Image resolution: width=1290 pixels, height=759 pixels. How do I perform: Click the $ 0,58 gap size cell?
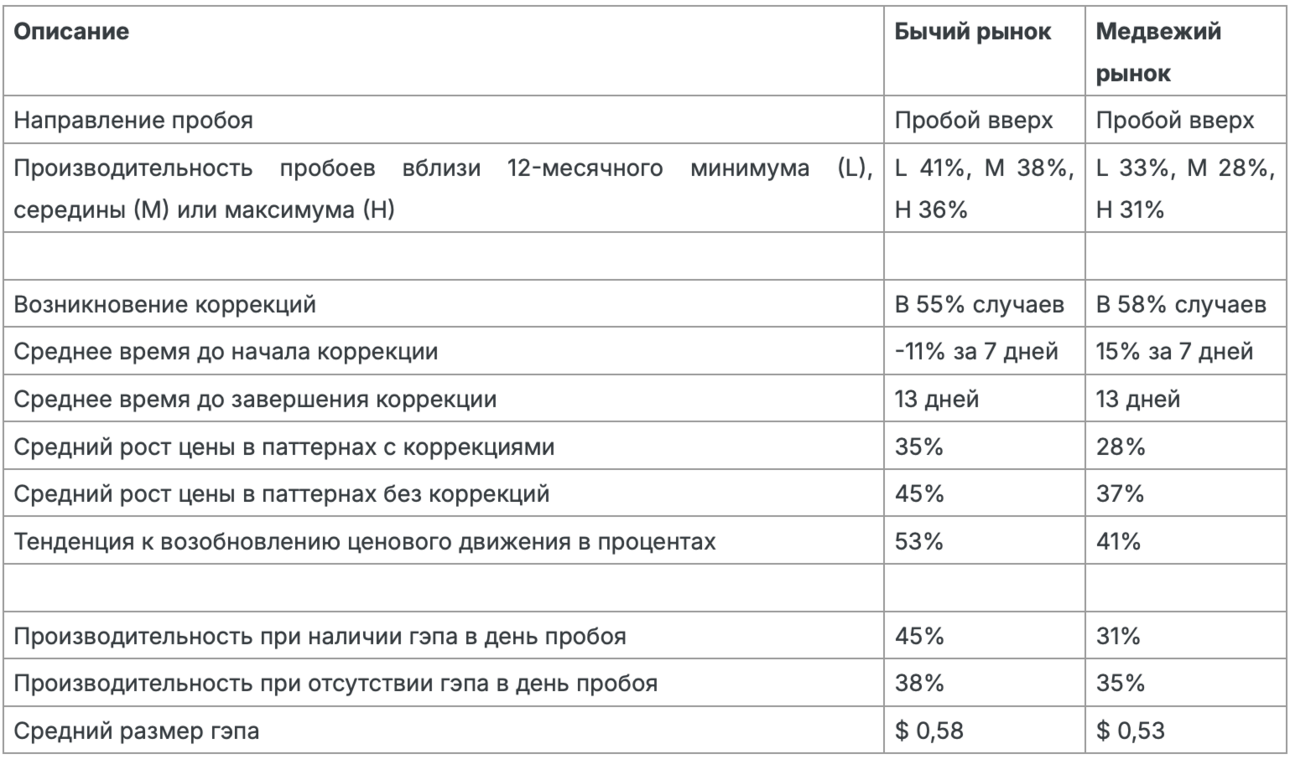[927, 730]
